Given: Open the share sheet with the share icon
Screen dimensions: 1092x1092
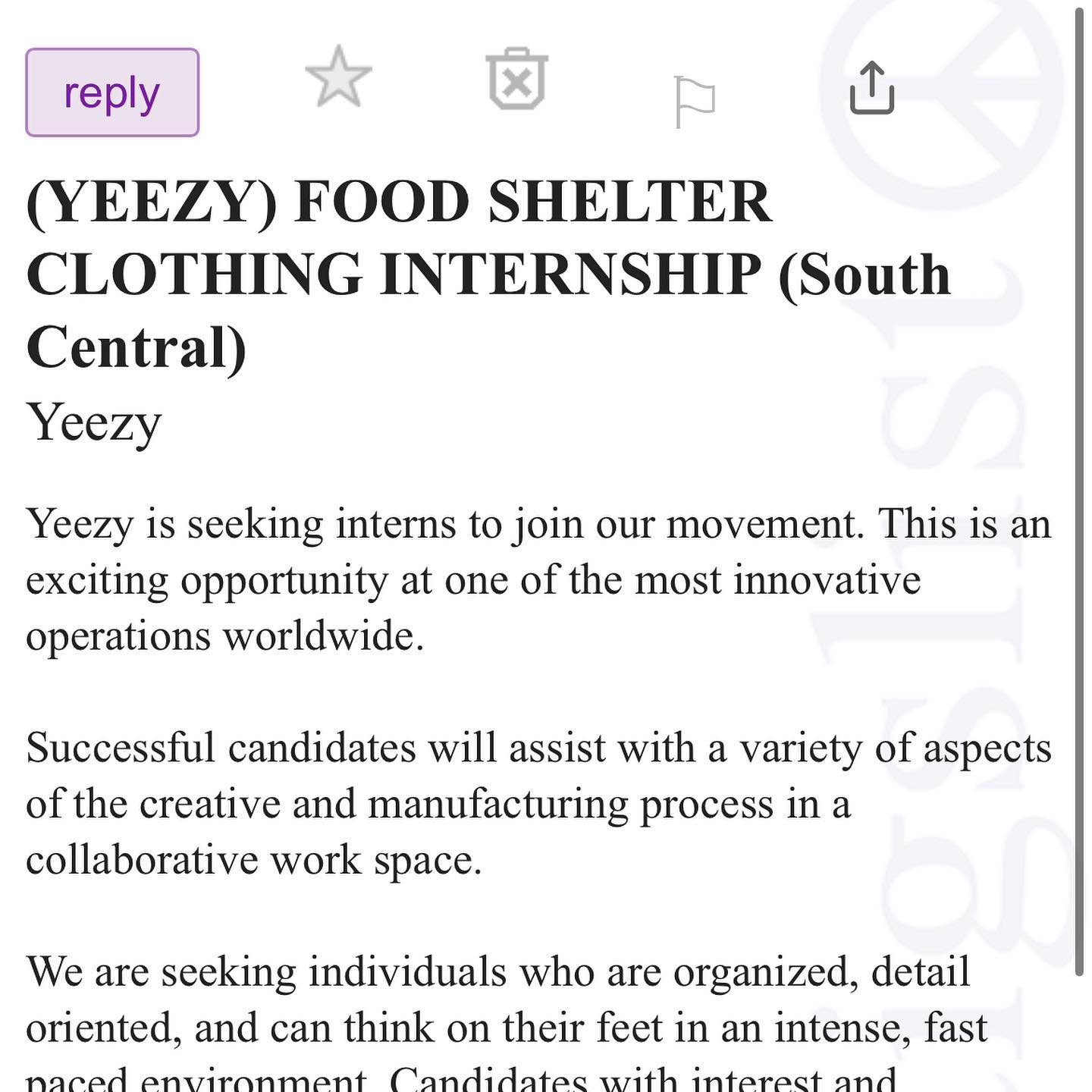Looking at the screenshot, I should point(872,88).
